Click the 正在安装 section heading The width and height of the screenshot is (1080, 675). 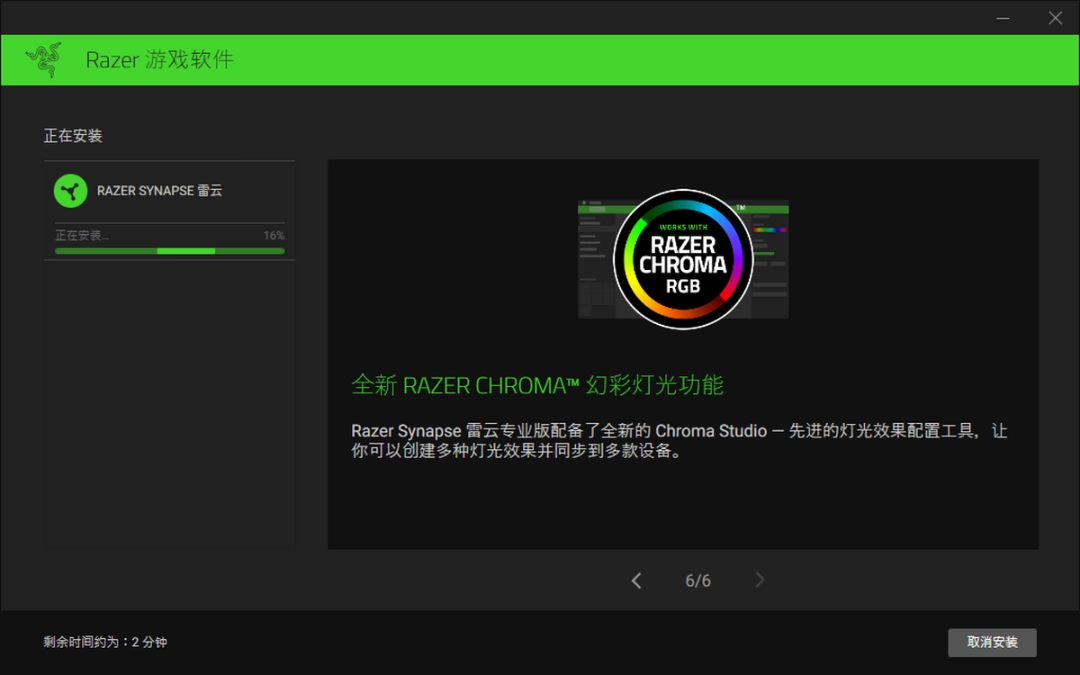73,135
